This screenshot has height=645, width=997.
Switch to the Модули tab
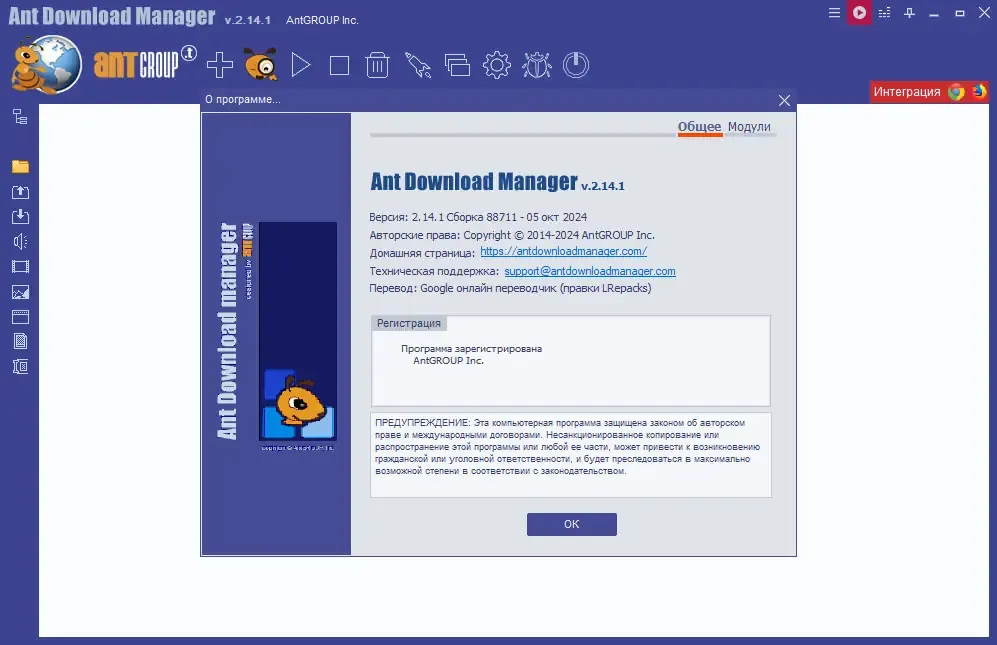coord(749,127)
